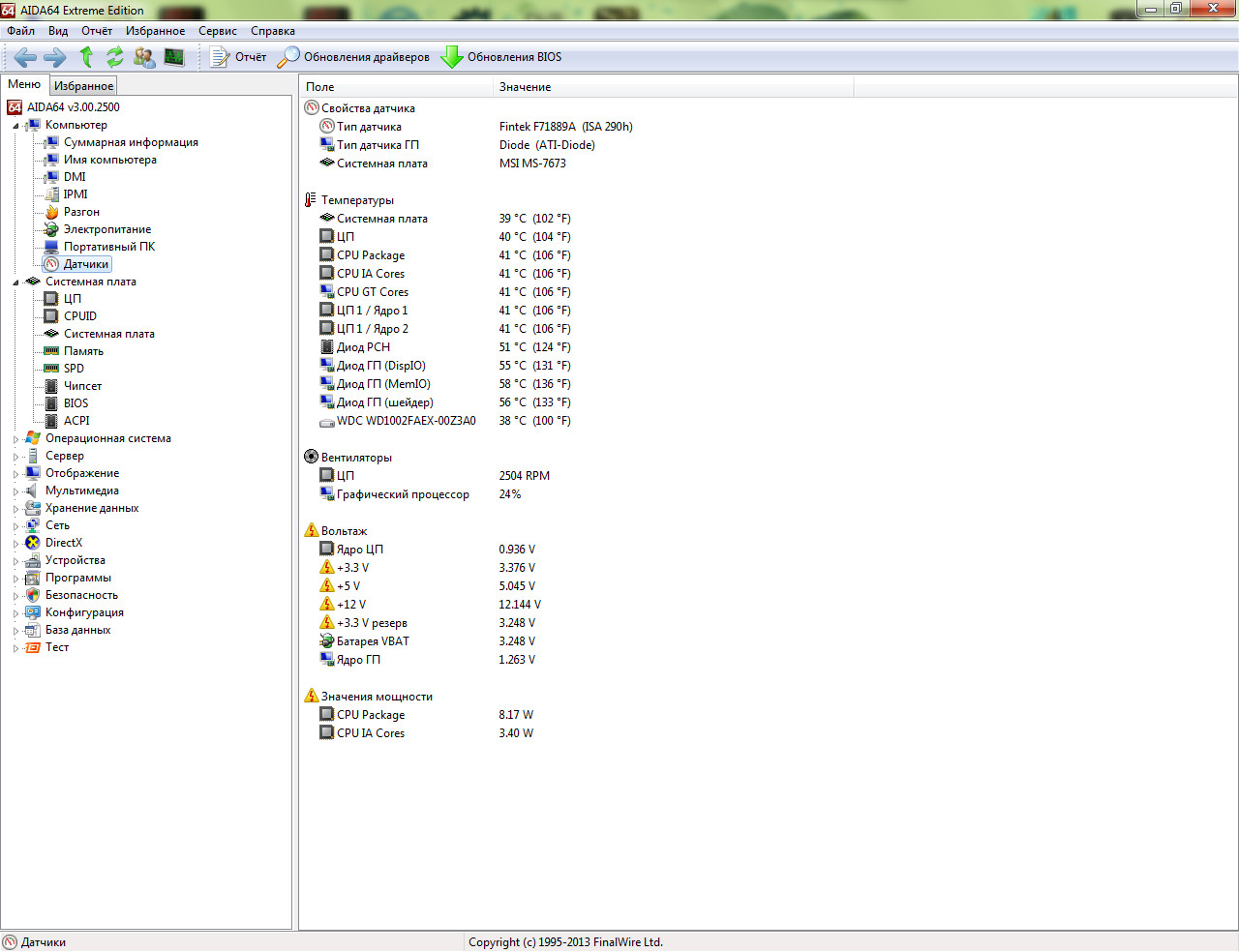
Task: Click the computer icon beside Суммарная информация
Action: [x=51, y=142]
